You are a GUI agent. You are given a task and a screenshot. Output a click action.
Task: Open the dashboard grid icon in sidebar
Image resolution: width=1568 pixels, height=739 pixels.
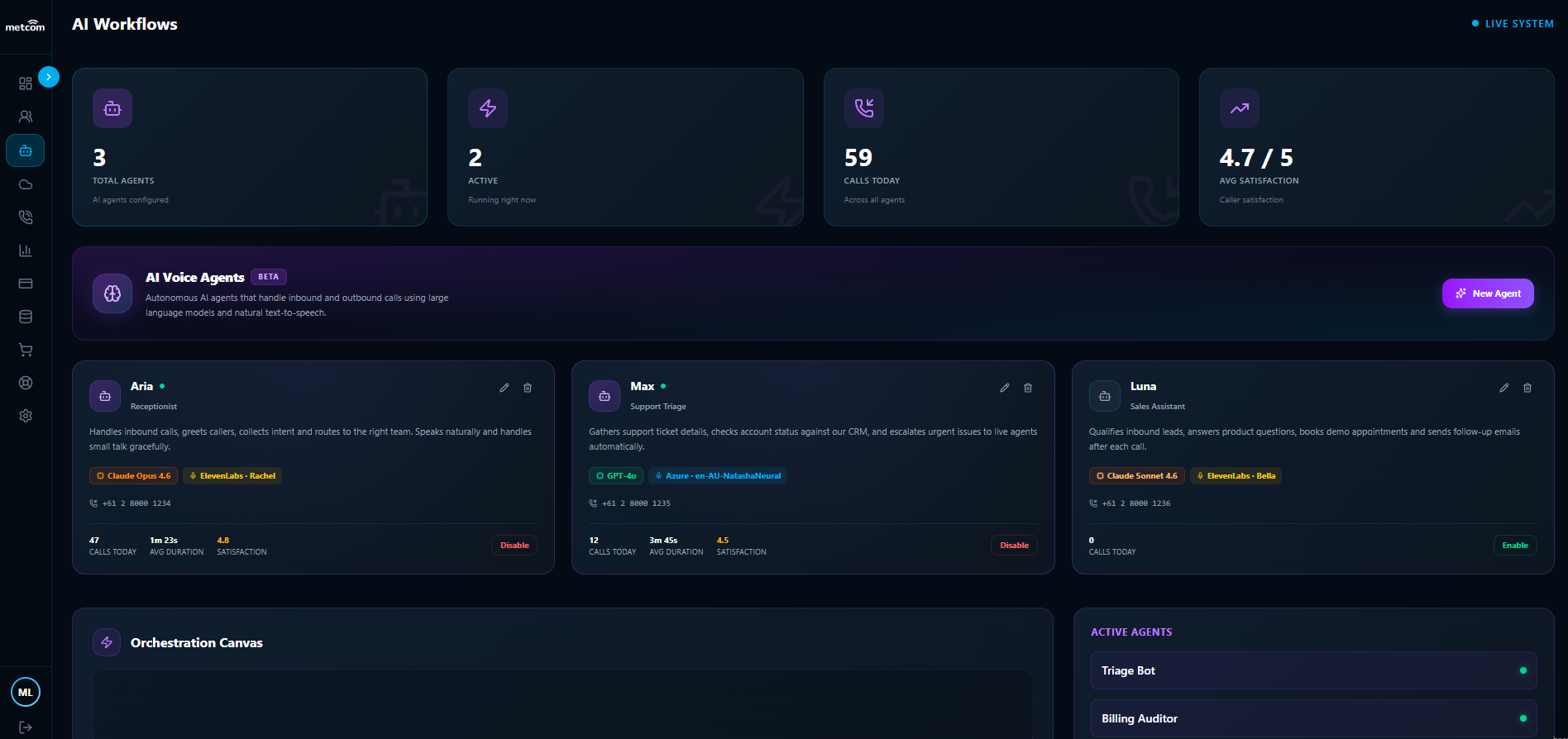click(26, 83)
